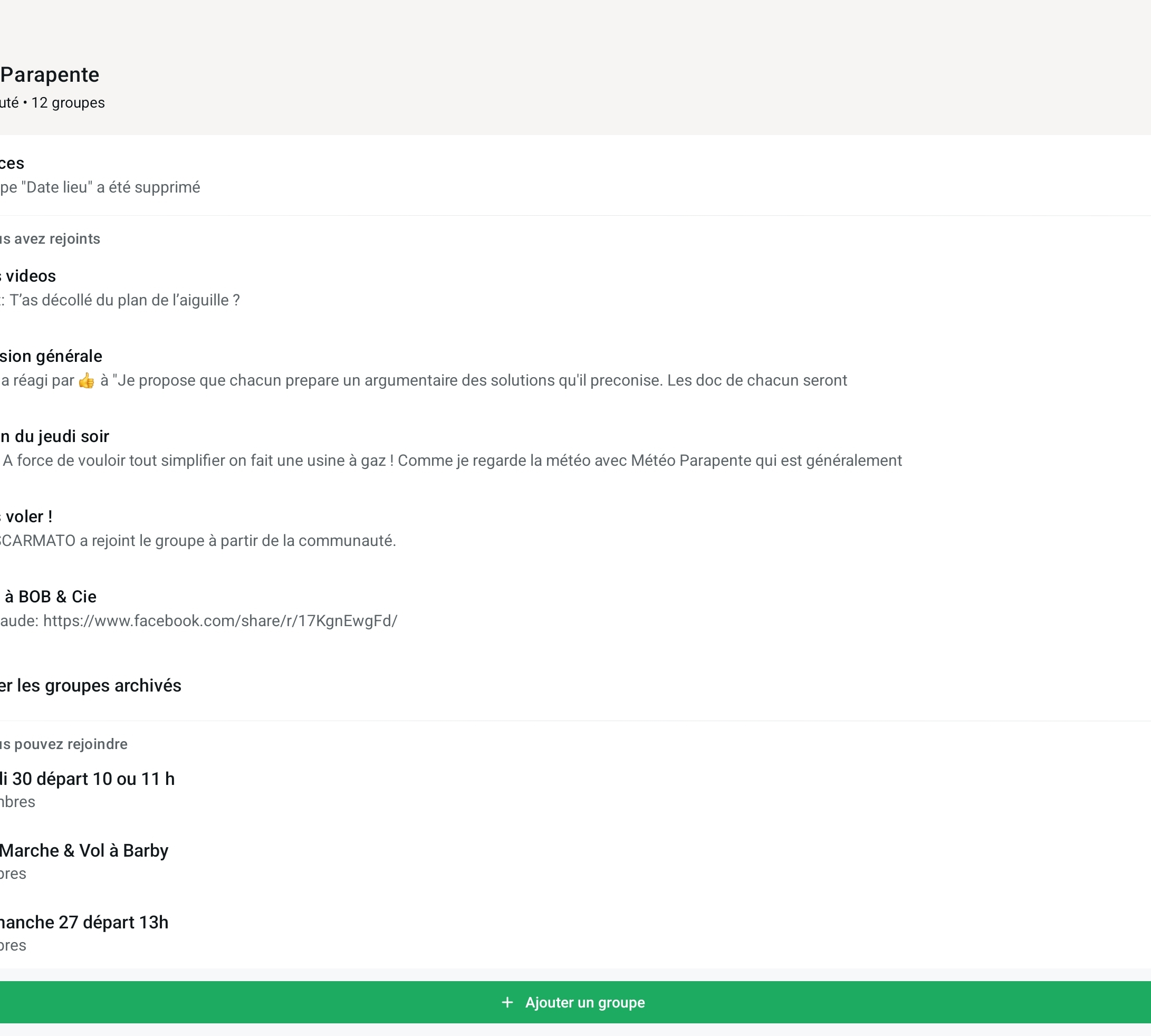Image resolution: width=1151 pixels, height=1036 pixels.
Task: Click the "12 groupes" community subtitle
Action: [68, 103]
